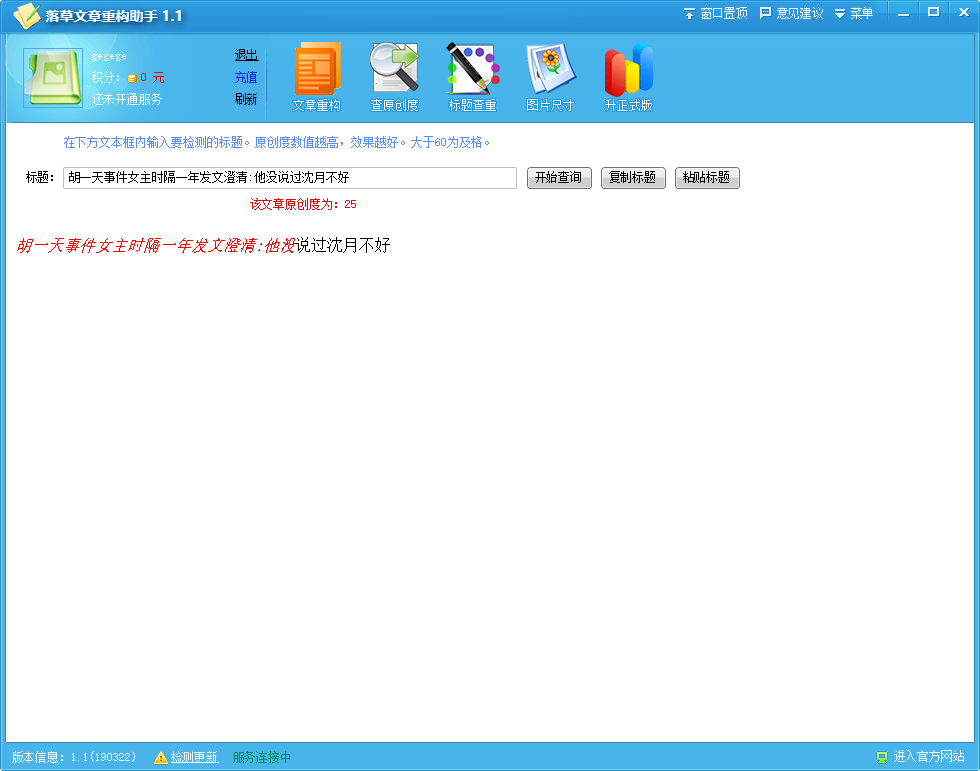
Task: Click the red italic result title text
Action: pyautogui.click(x=156, y=246)
